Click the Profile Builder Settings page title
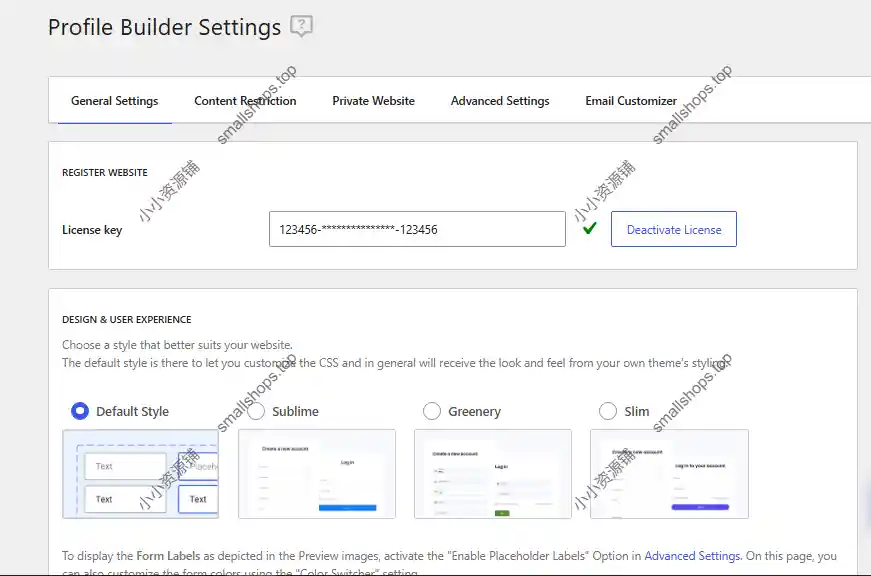The height and width of the screenshot is (576, 871). 164,27
